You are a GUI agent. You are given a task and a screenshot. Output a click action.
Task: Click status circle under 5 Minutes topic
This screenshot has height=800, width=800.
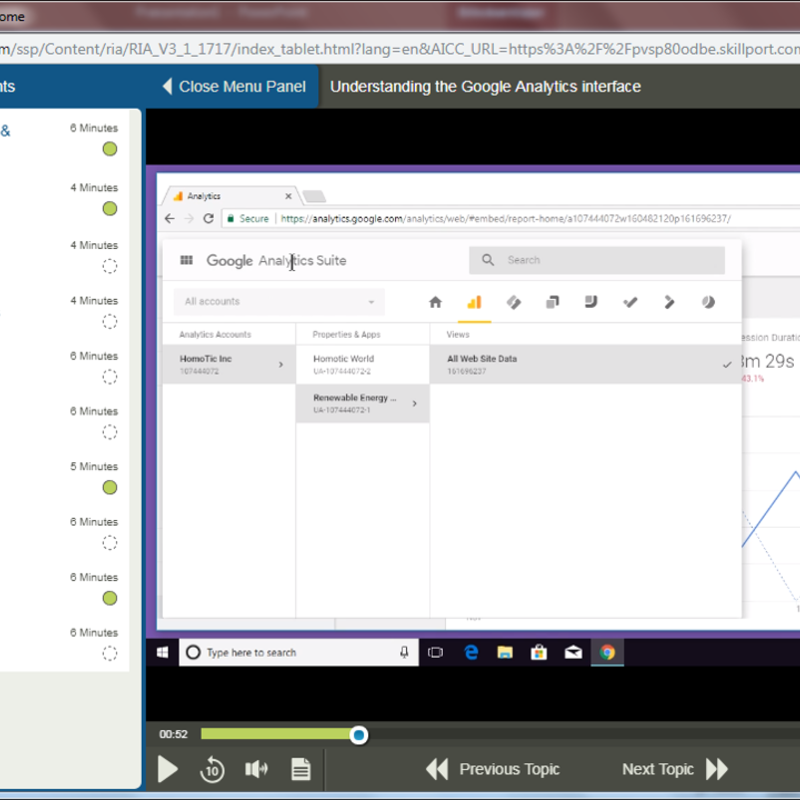(x=110, y=487)
